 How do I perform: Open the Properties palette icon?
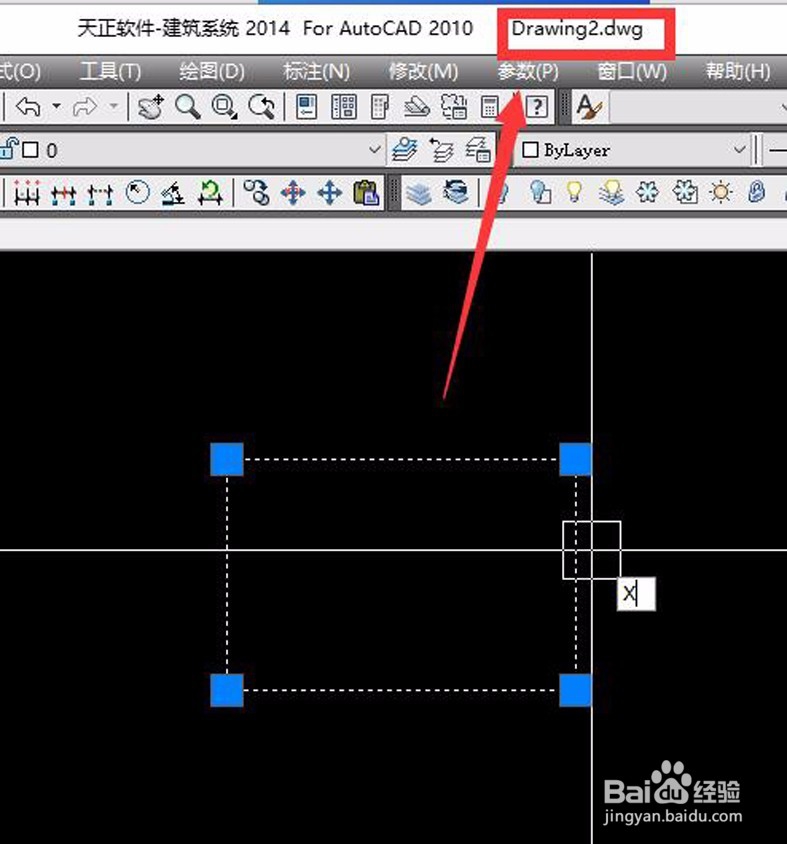pos(307,107)
